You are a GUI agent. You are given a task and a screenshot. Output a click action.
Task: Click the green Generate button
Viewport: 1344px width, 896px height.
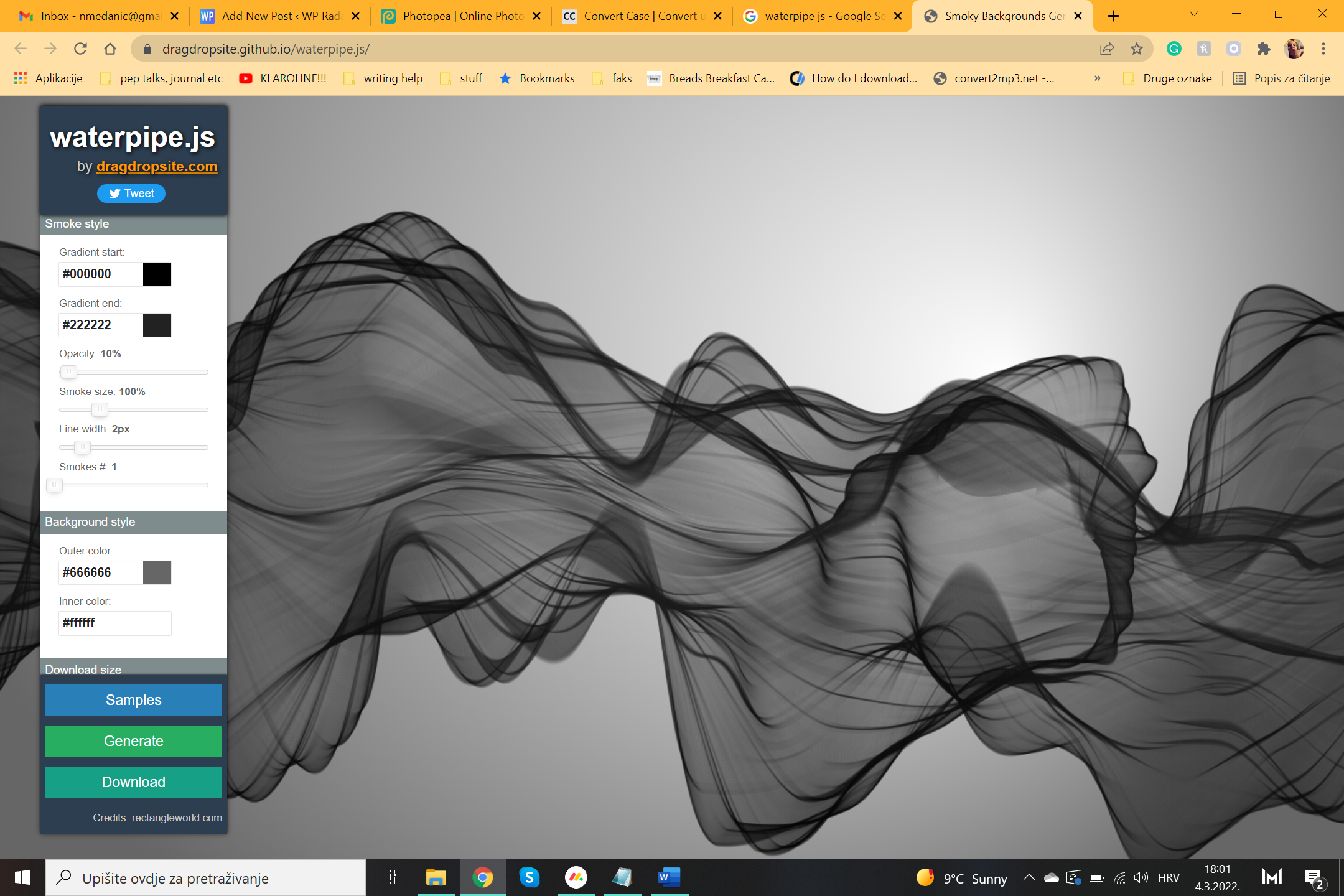click(133, 741)
